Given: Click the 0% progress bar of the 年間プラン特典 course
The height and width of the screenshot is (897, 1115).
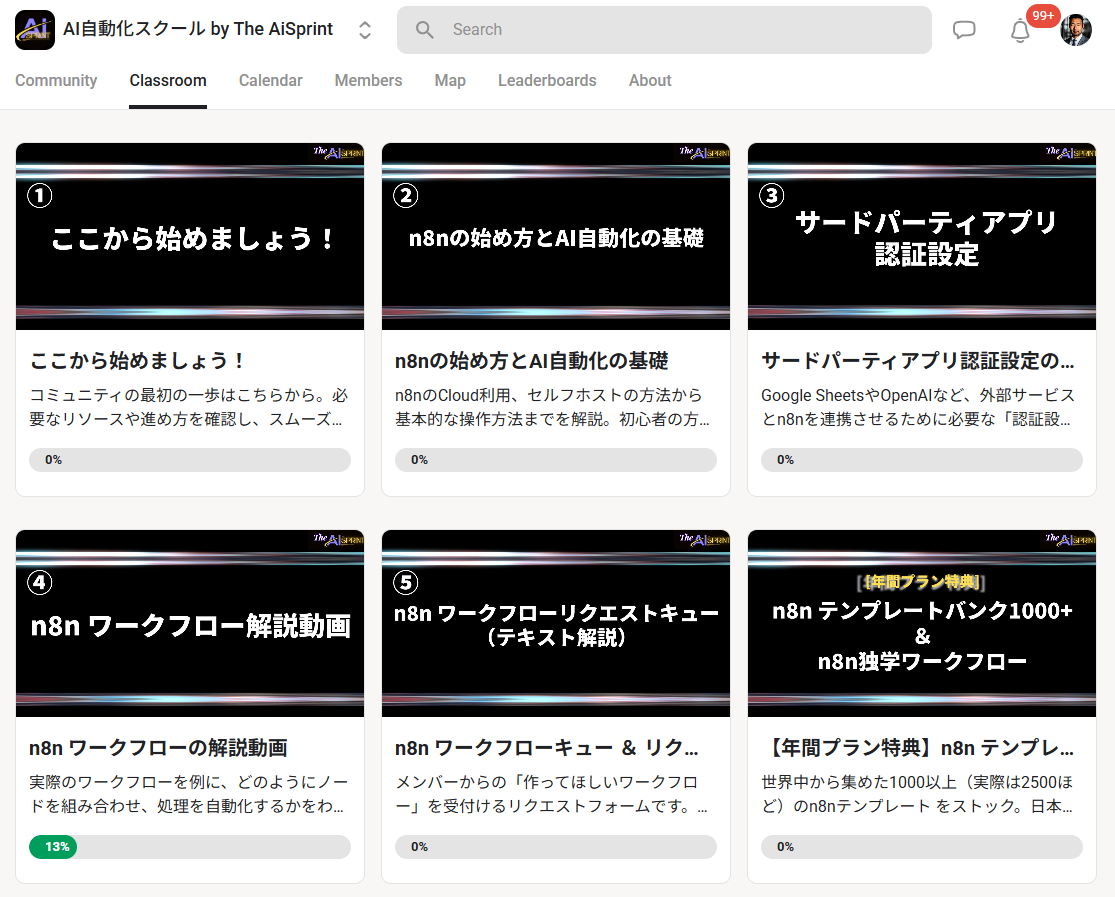Looking at the screenshot, I should point(922,846).
